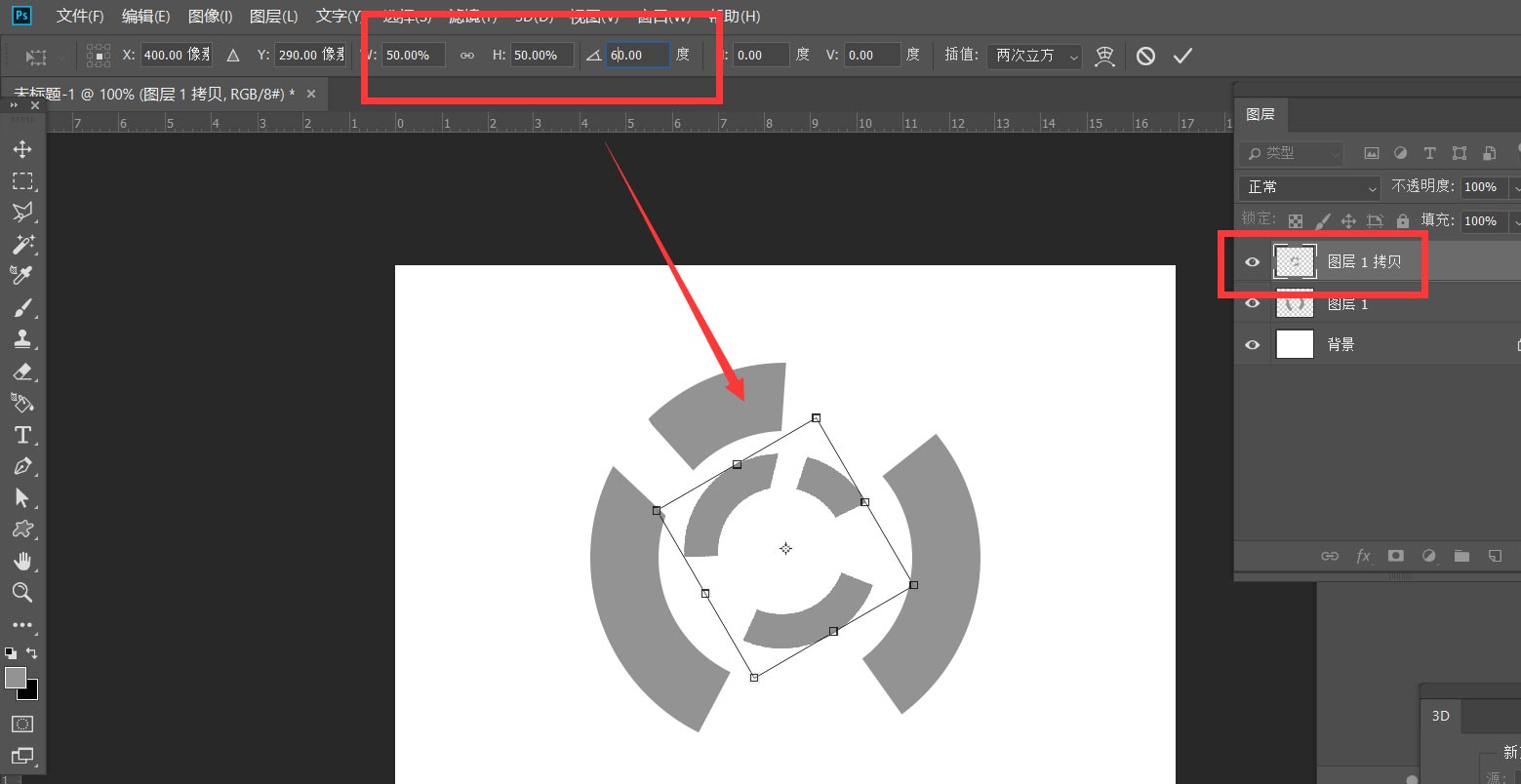
Task: Switch between free transform and warp modes
Action: tap(1104, 56)
